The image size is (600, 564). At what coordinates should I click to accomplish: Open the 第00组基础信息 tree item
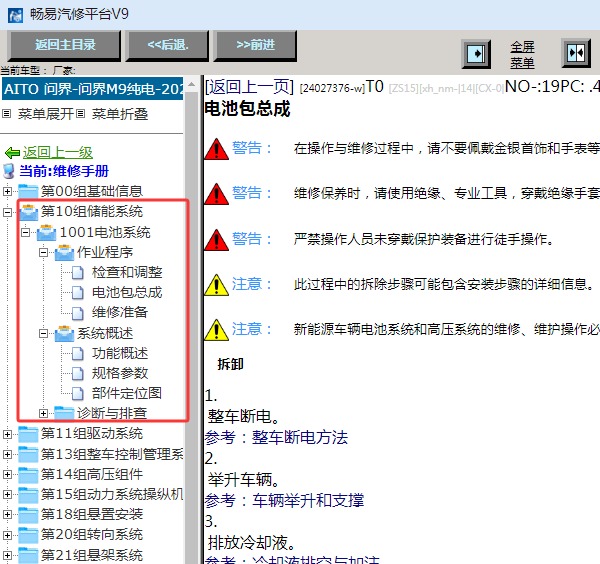click(x=91, y=191)
